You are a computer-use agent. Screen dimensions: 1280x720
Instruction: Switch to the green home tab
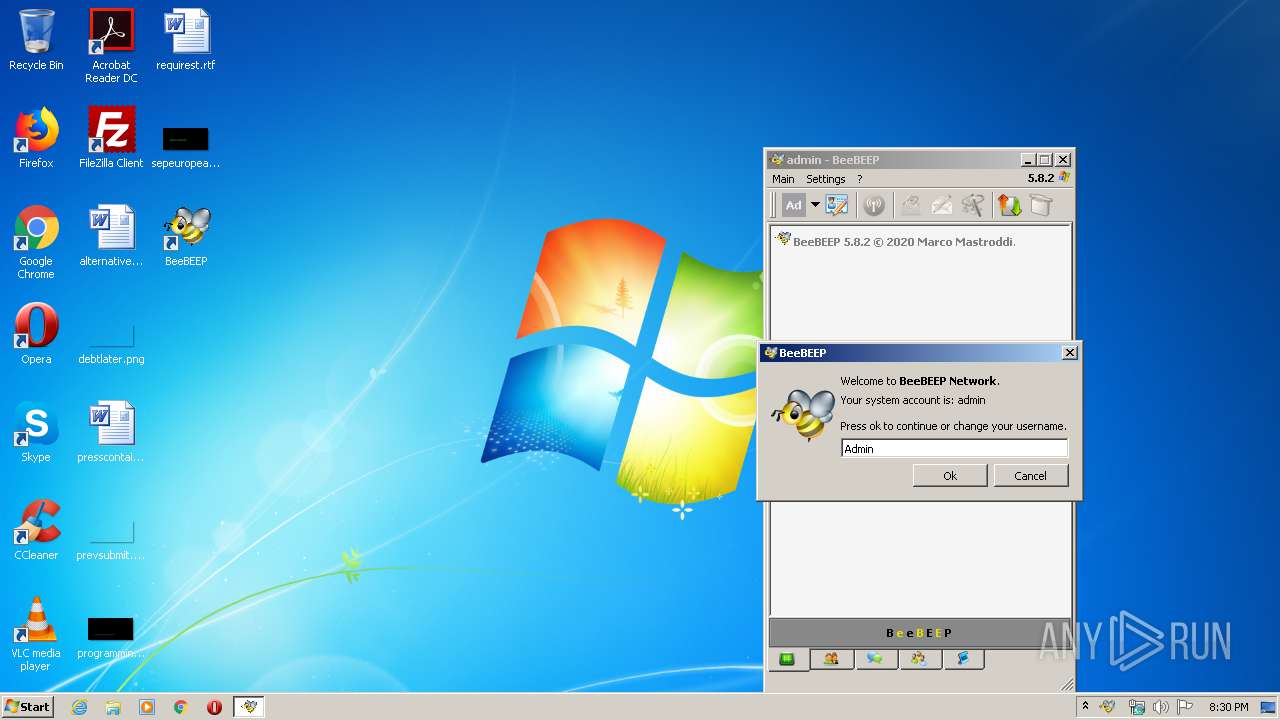click(788, 659)
